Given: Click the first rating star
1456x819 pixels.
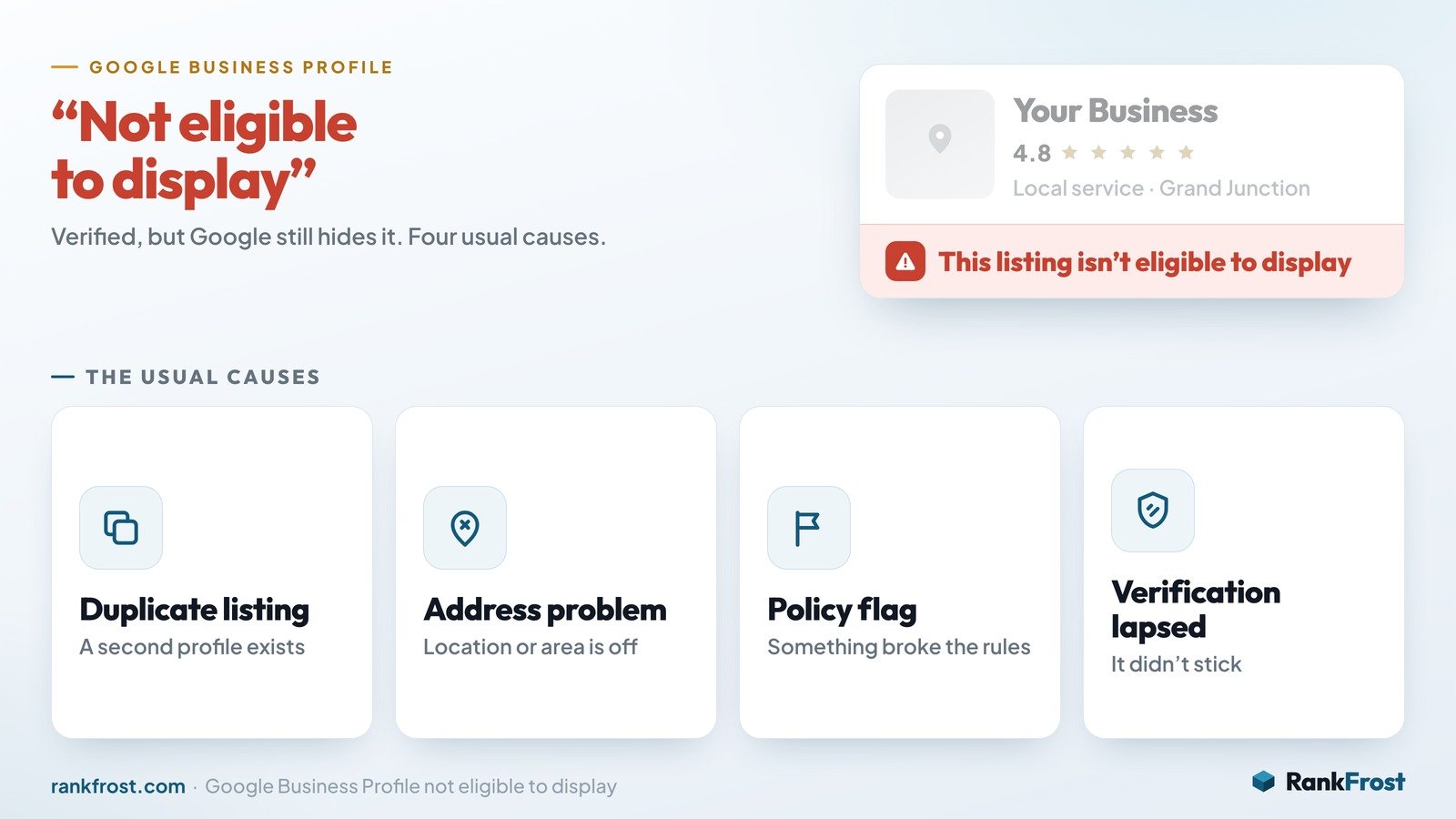Looking at the screenshot, I should pos(1070,152).
